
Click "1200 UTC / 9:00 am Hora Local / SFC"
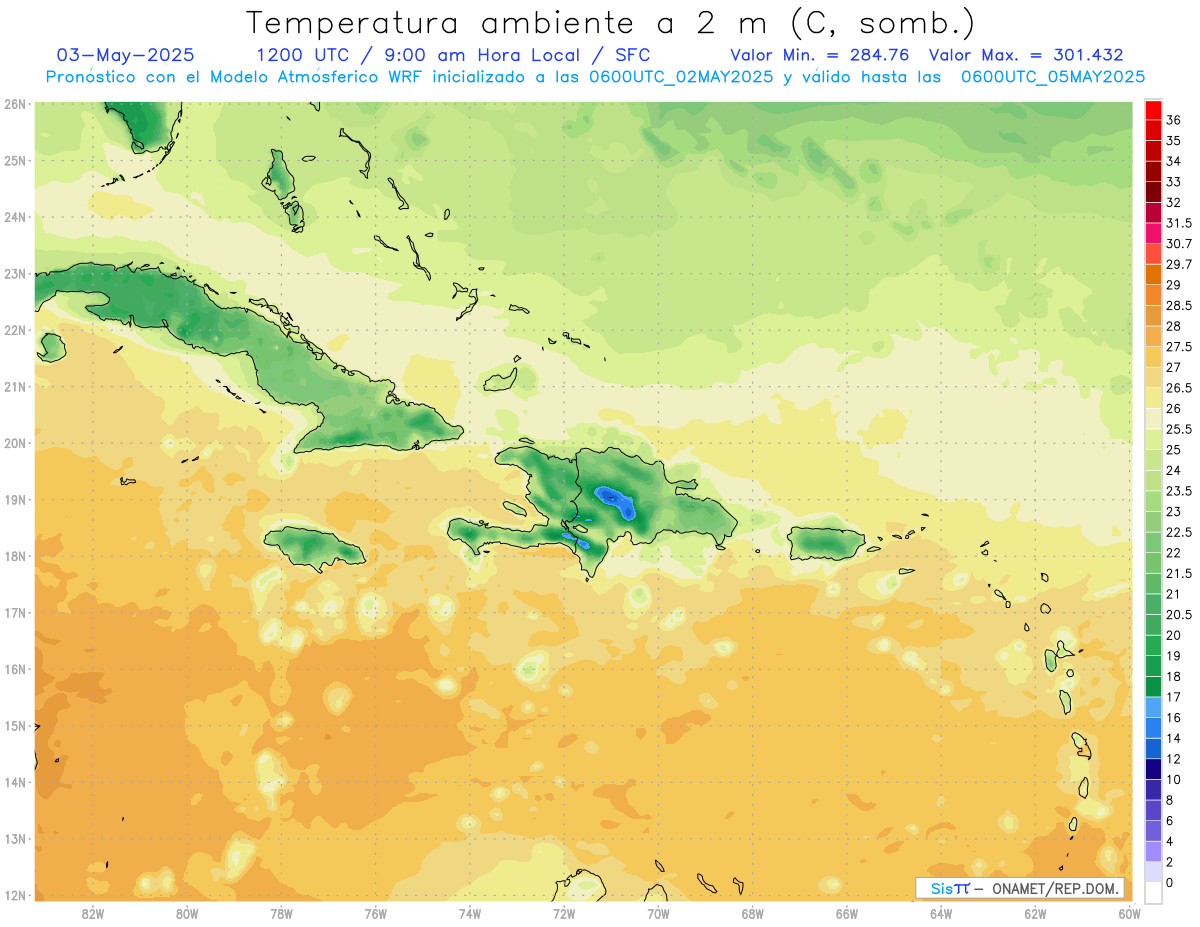pos(453,55)
